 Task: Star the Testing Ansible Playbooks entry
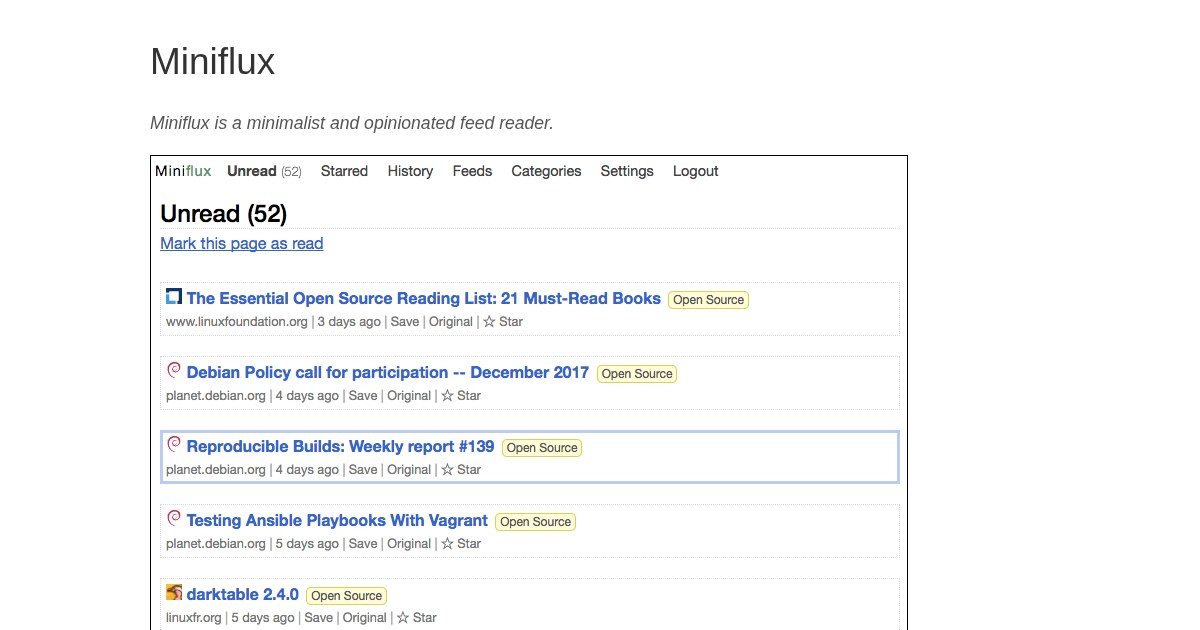coord(461,544)
